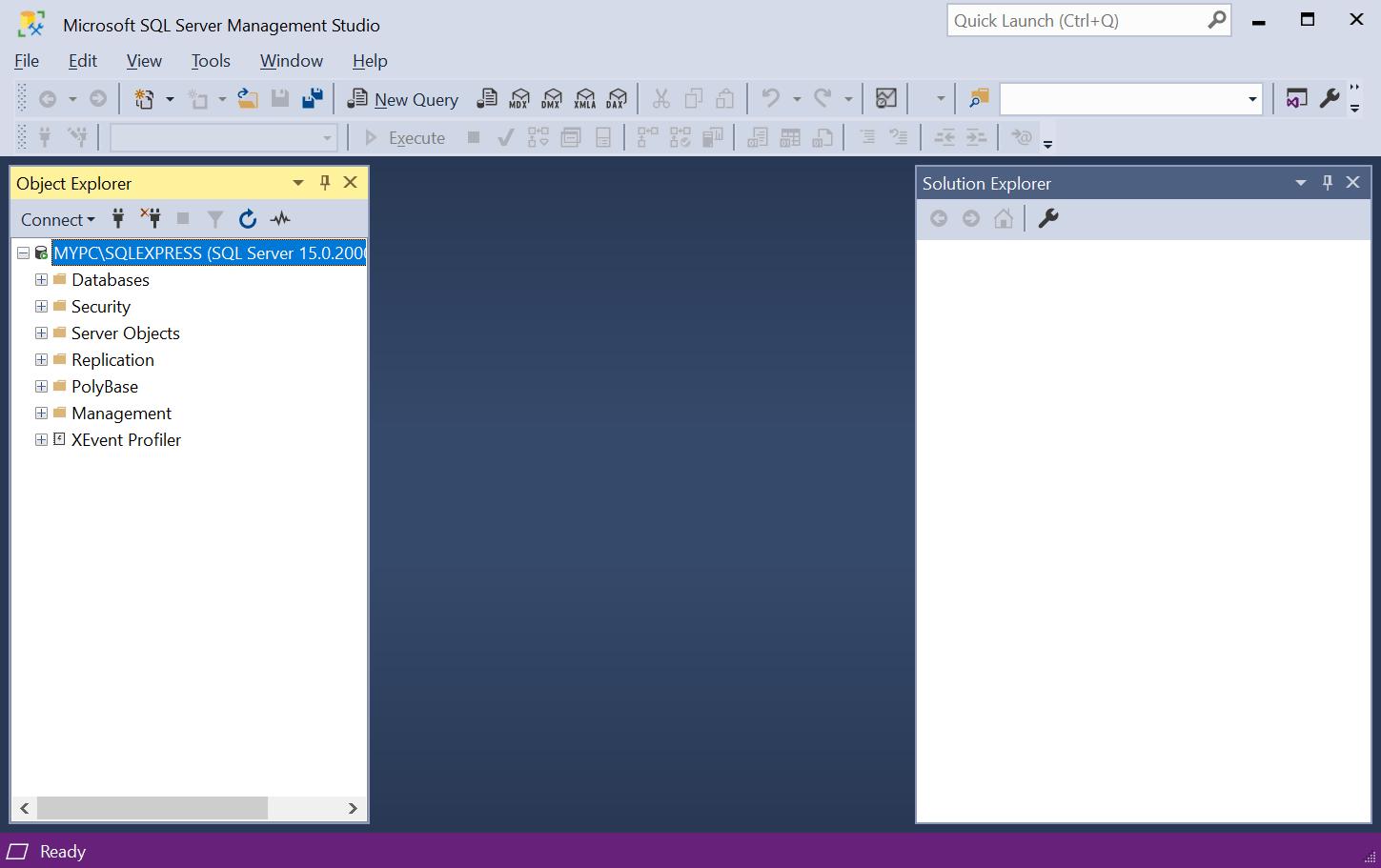The width and height of the screenshot is (1381, 868).
Task: Expand the Databases folder
Action: (x=40, y=279)
